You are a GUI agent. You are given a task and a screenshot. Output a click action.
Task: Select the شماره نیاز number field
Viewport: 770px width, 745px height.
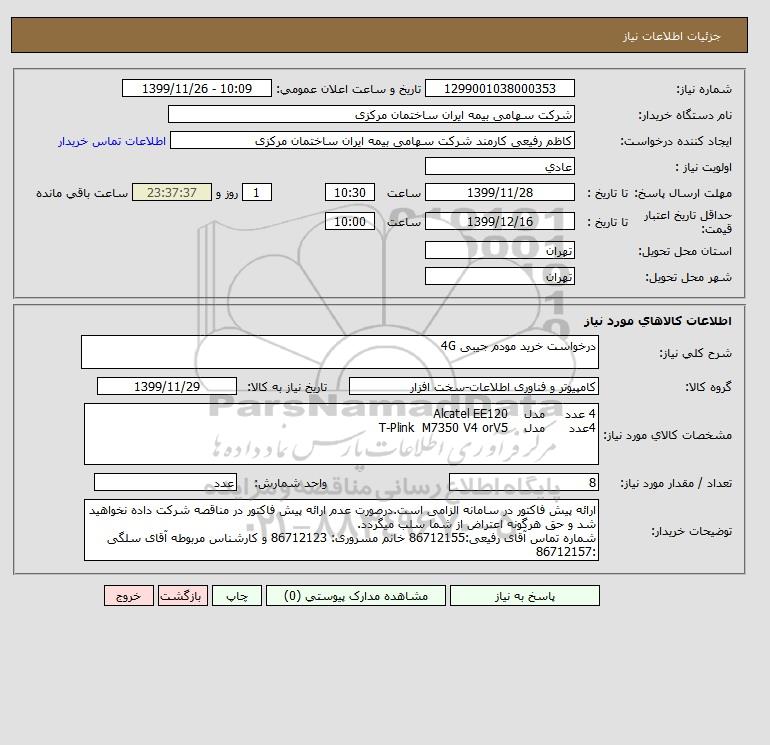pyautogui.click(x=499, y=88)
